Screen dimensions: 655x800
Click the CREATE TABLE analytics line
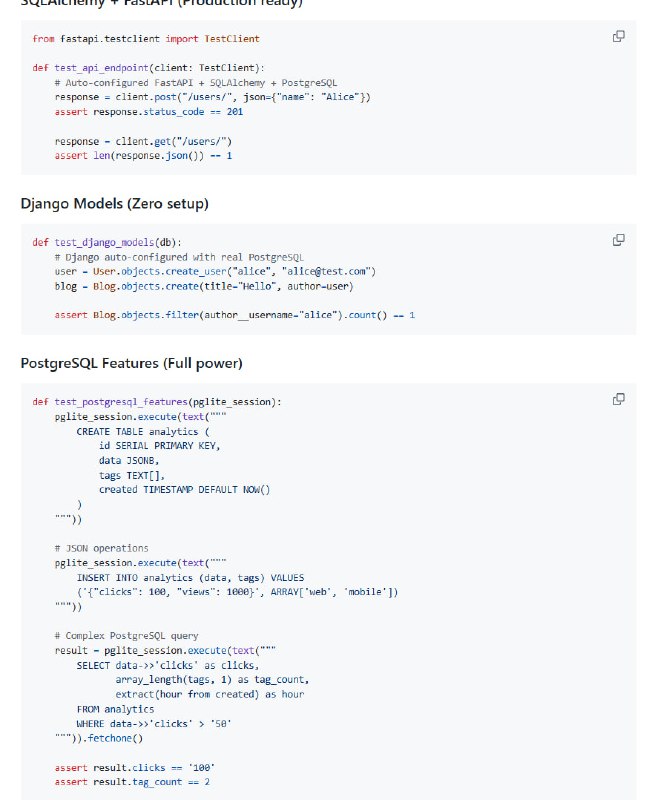(x=143, y=432)
